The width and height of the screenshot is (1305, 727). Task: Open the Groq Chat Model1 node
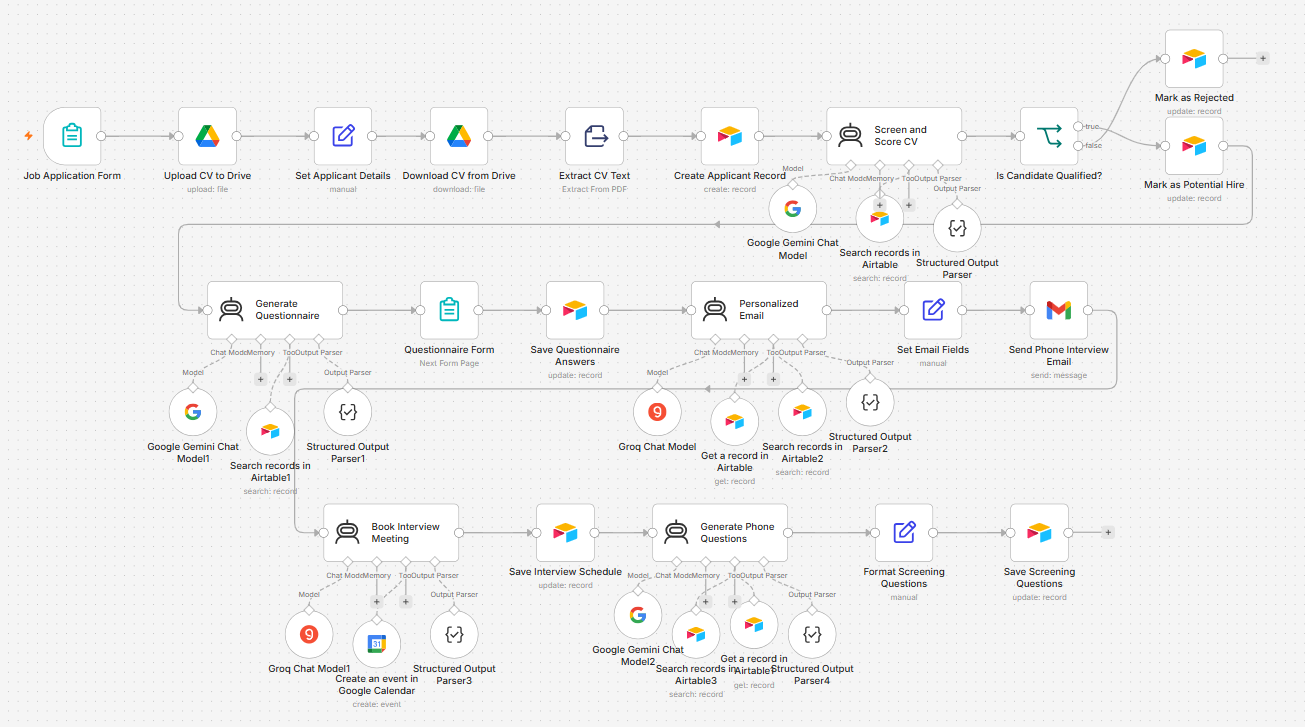pos(309,634)
